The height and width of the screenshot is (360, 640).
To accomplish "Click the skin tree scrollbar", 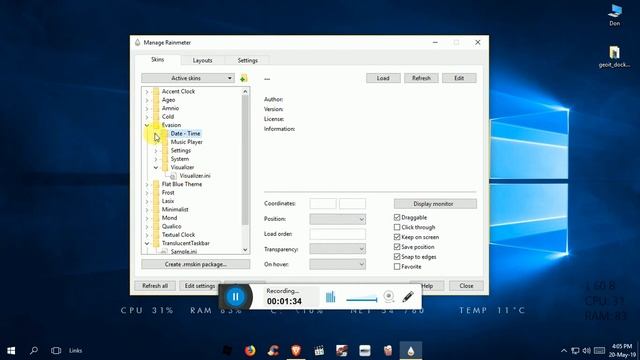I will click(245, 160).
